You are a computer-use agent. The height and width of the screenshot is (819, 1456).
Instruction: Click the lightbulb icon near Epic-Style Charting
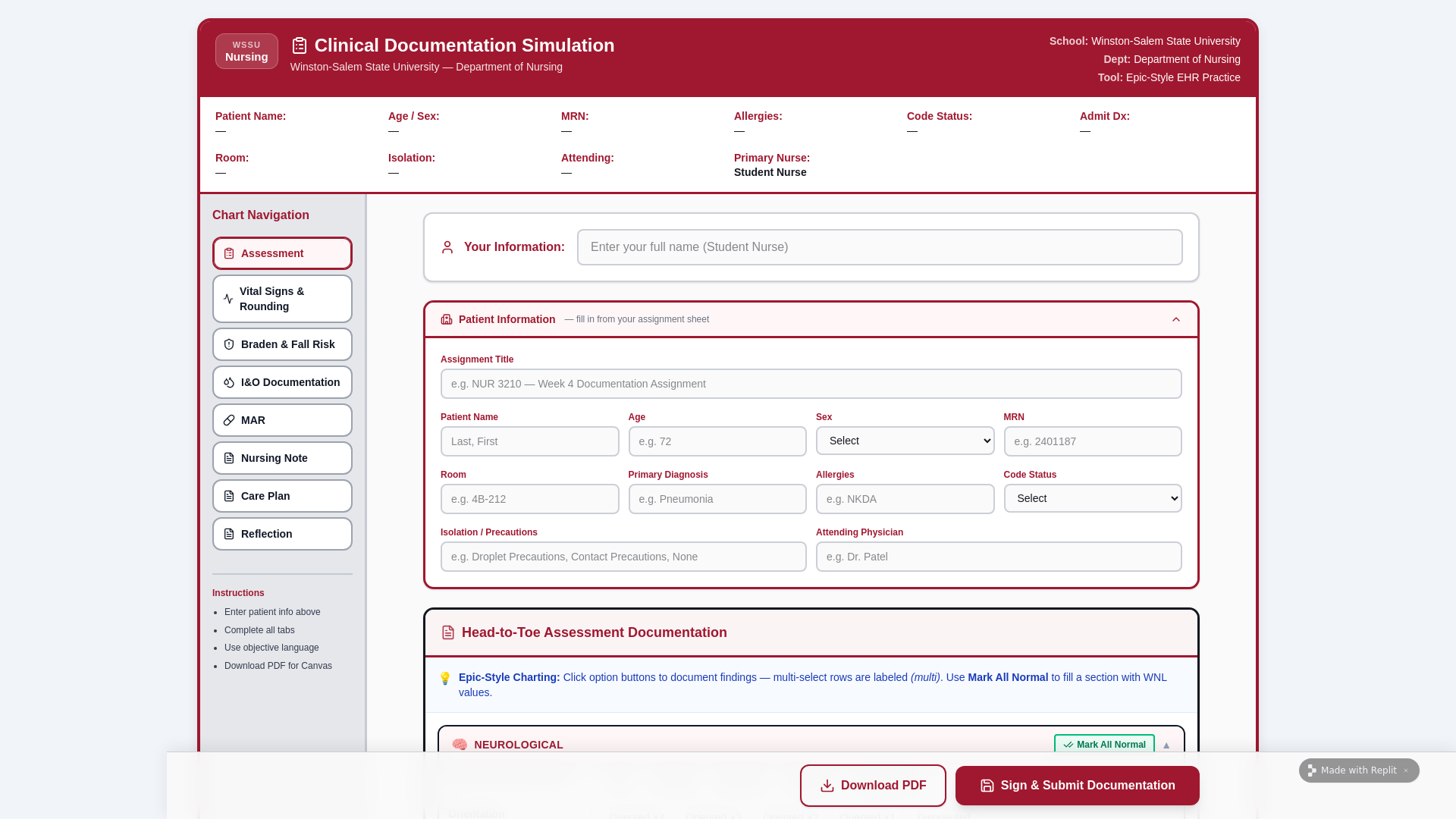point(445,678)
